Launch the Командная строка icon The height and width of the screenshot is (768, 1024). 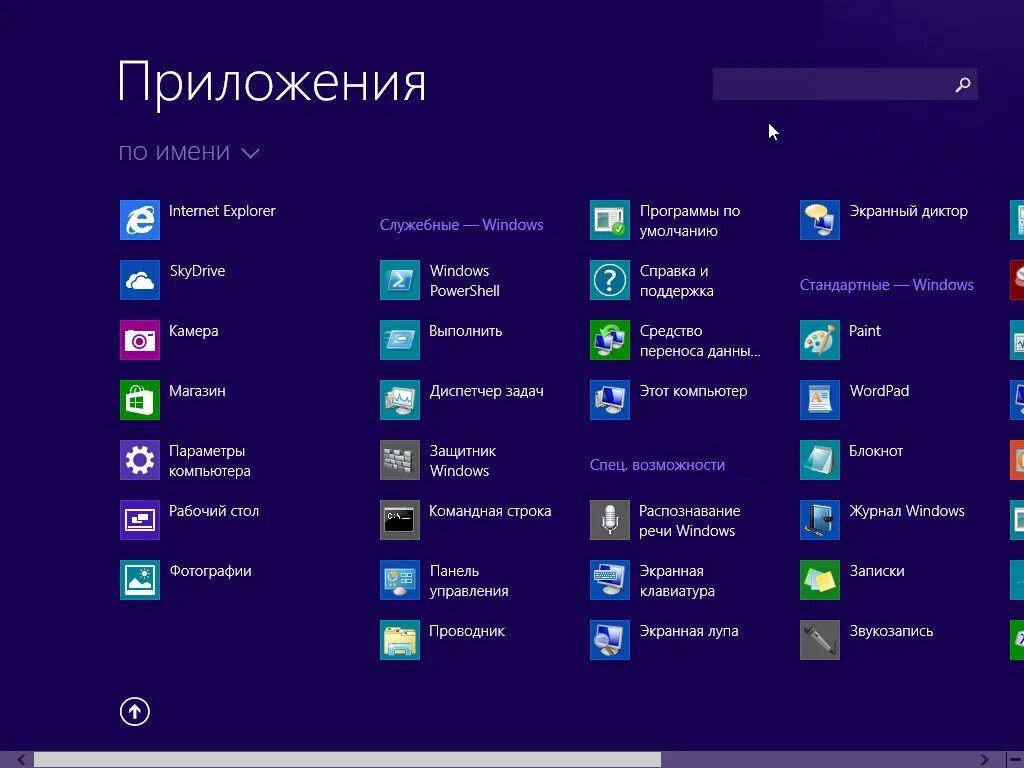[400, 520]
